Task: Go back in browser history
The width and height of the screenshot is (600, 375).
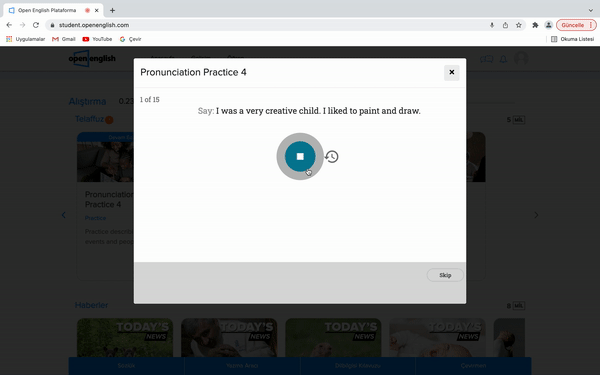Action: coord(9,25)
